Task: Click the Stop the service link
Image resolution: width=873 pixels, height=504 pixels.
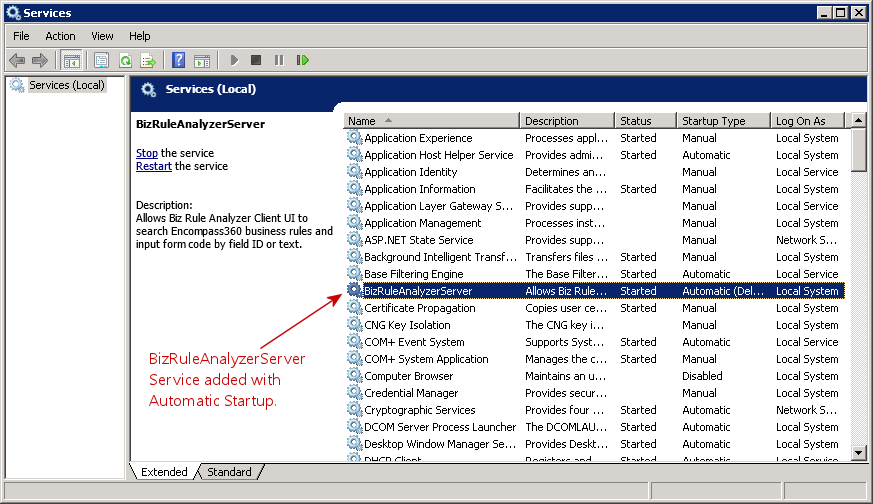Action: 146,153
